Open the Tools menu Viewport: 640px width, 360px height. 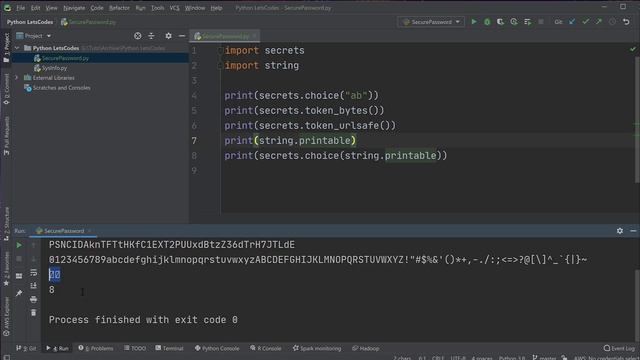point(158,8)
